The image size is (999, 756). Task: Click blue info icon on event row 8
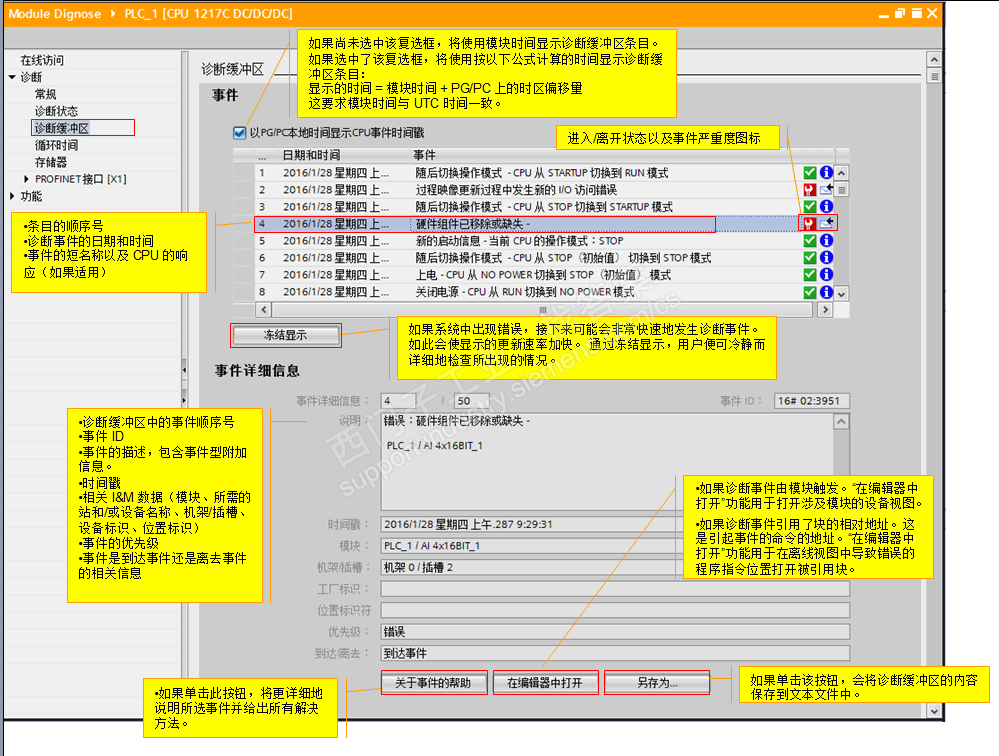[826, 292]
